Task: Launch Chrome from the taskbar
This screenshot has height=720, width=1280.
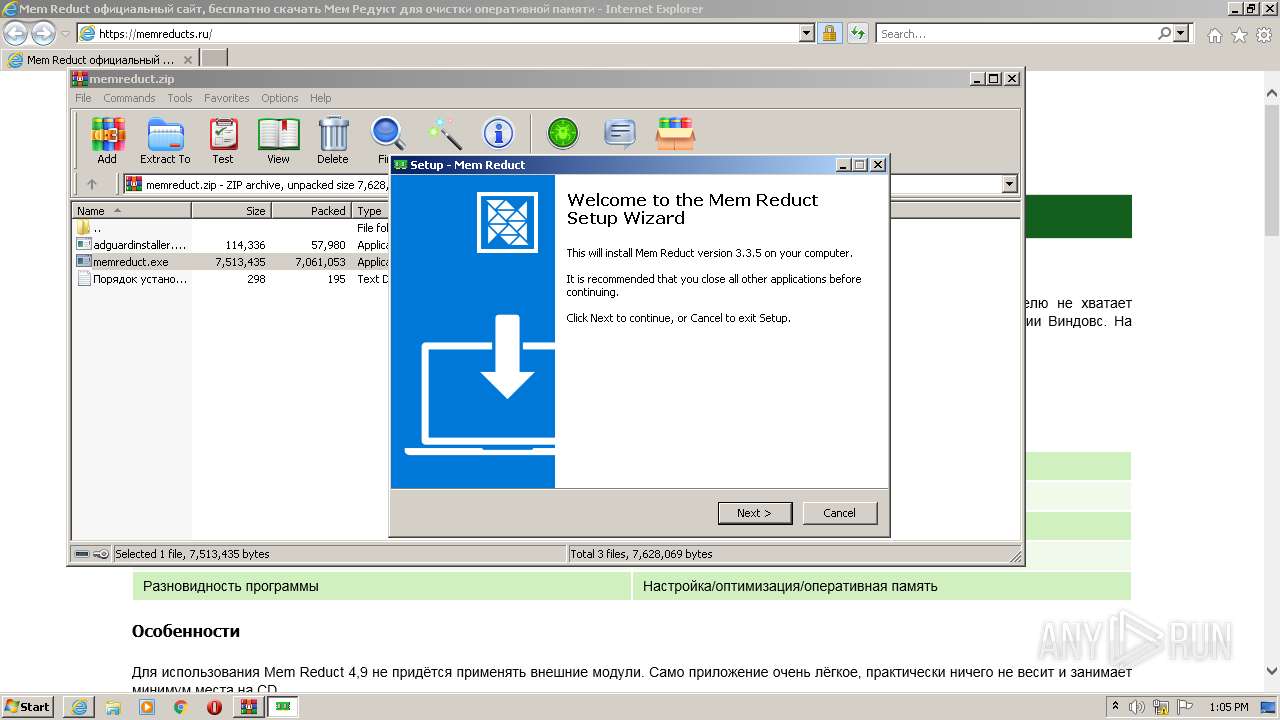Action: [180, 707]
